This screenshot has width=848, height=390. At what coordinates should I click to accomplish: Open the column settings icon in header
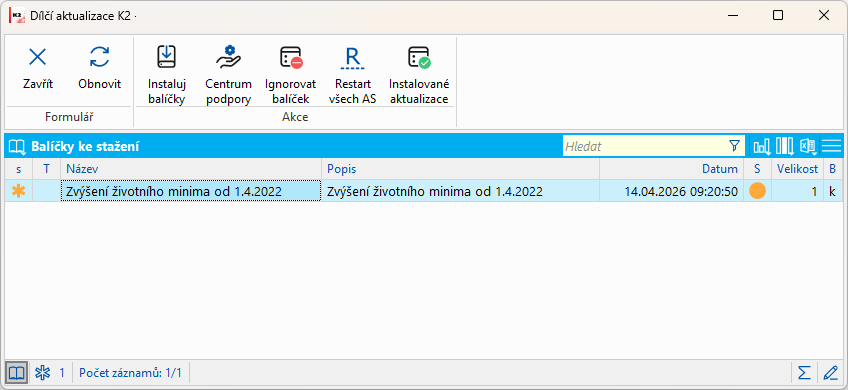point(785,146)
